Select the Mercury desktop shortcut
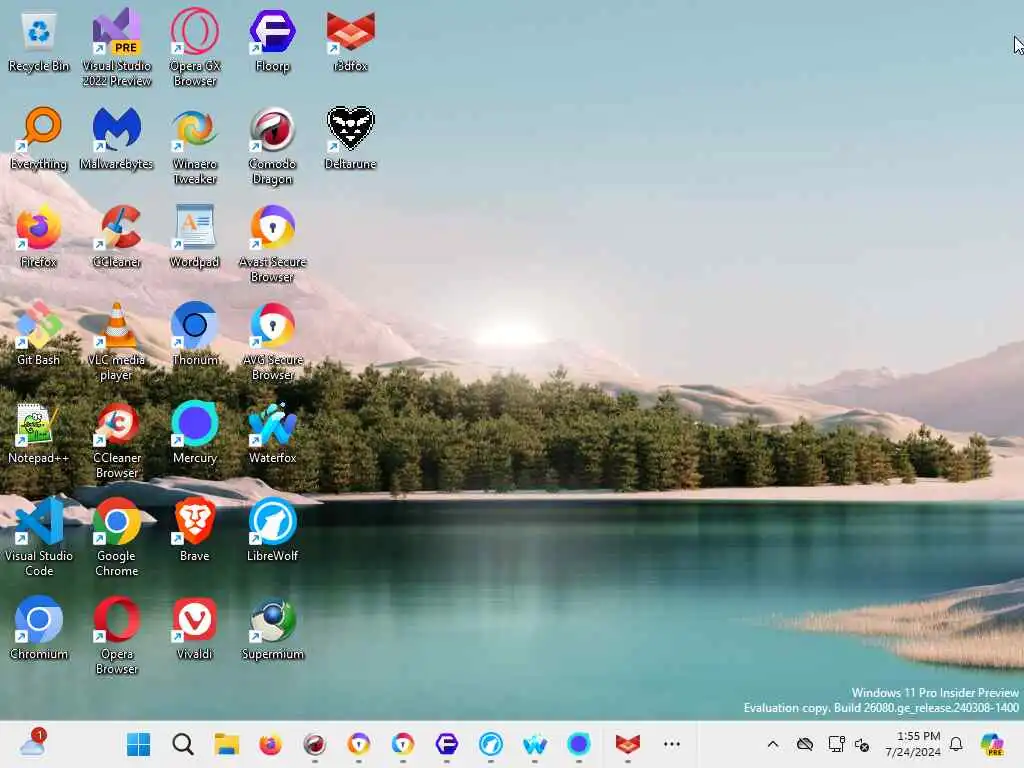 [195, 434]
